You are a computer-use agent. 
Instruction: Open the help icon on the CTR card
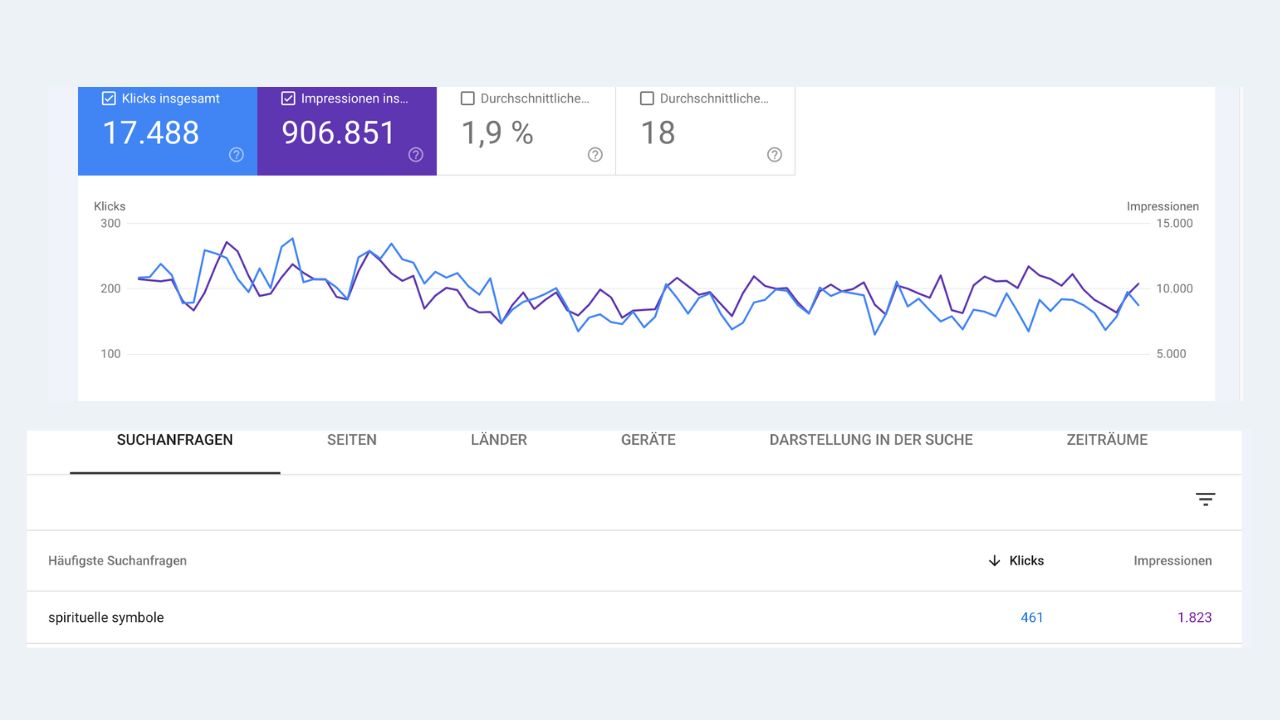(x=594, y=154)
